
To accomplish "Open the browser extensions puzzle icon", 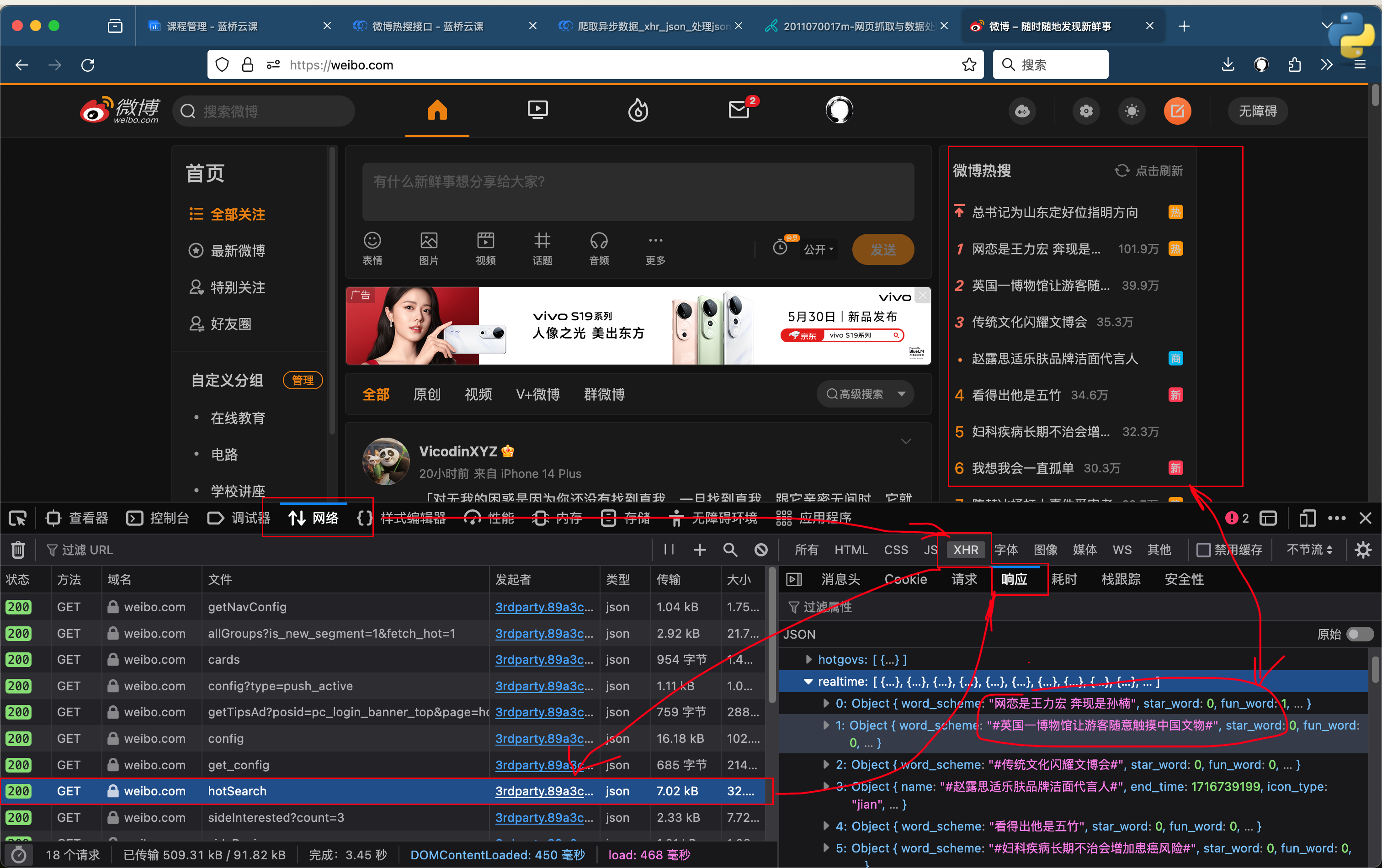I will [x=1294, y=65].
